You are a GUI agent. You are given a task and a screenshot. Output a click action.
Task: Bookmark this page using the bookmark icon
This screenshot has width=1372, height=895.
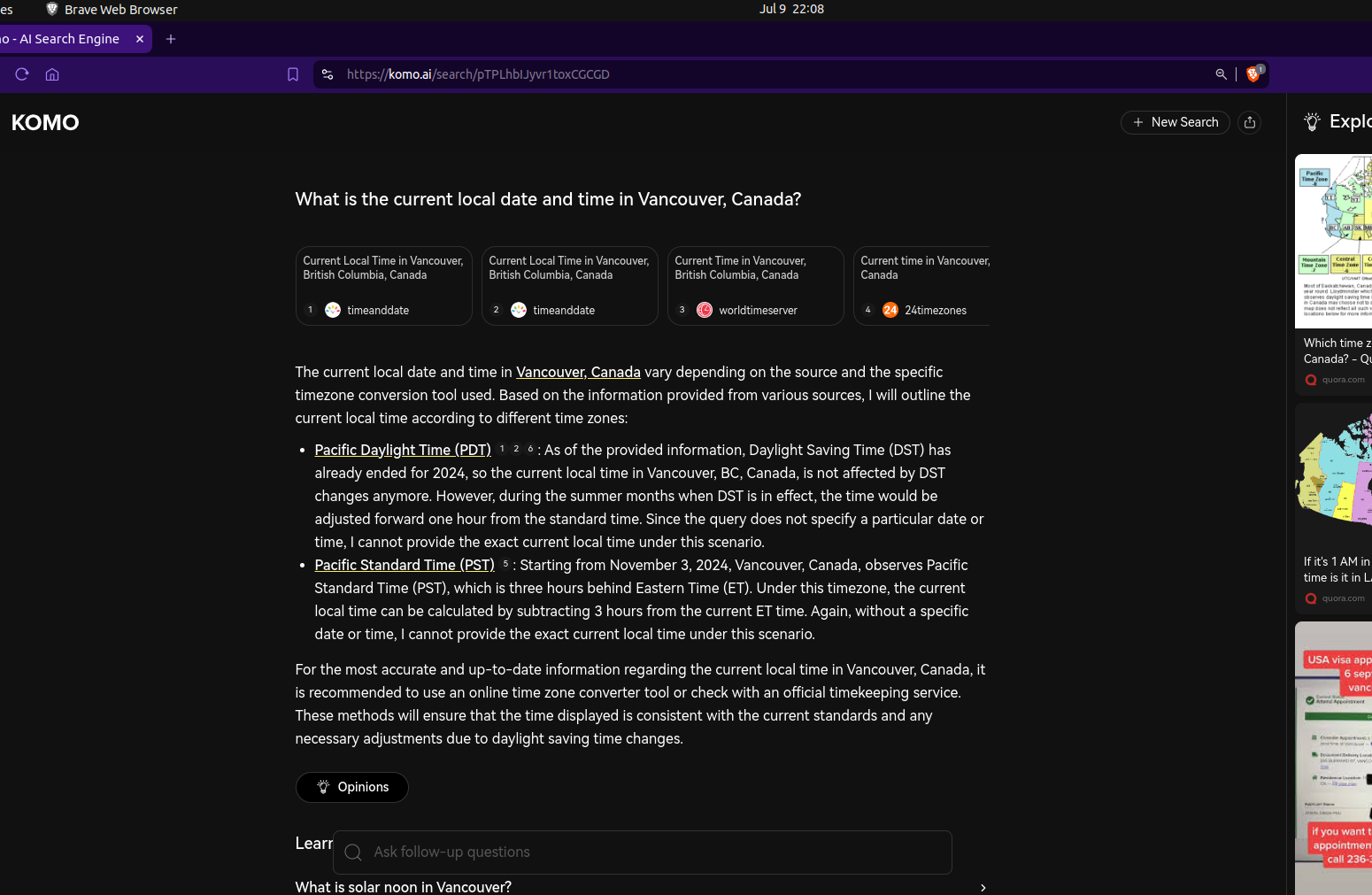(x=293, y=74)
